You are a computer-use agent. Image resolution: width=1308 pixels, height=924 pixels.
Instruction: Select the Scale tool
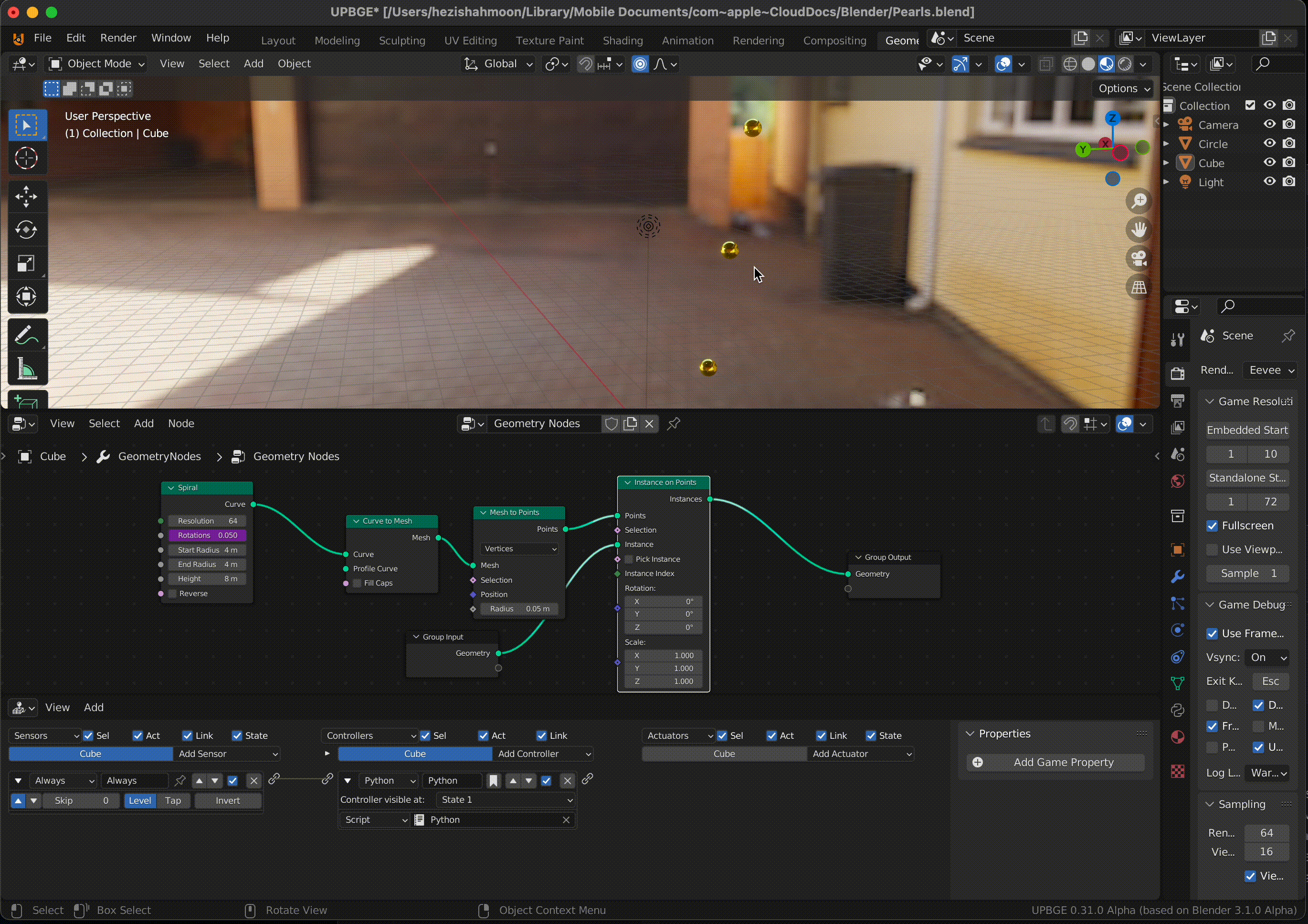pos(26,263)
